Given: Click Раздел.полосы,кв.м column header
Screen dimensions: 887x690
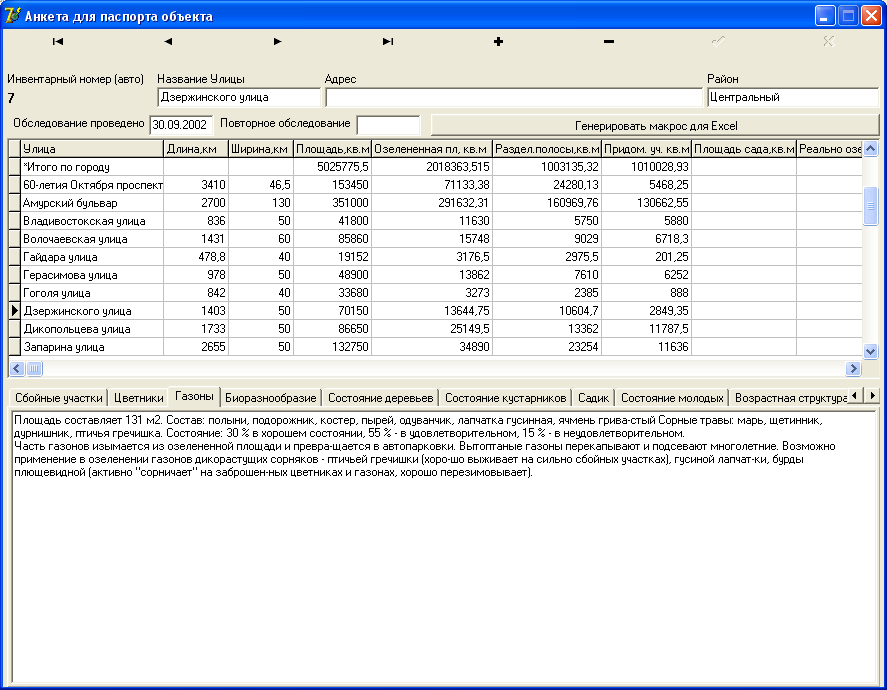Looking at the screenshot, I should click(x=547, y=149).
